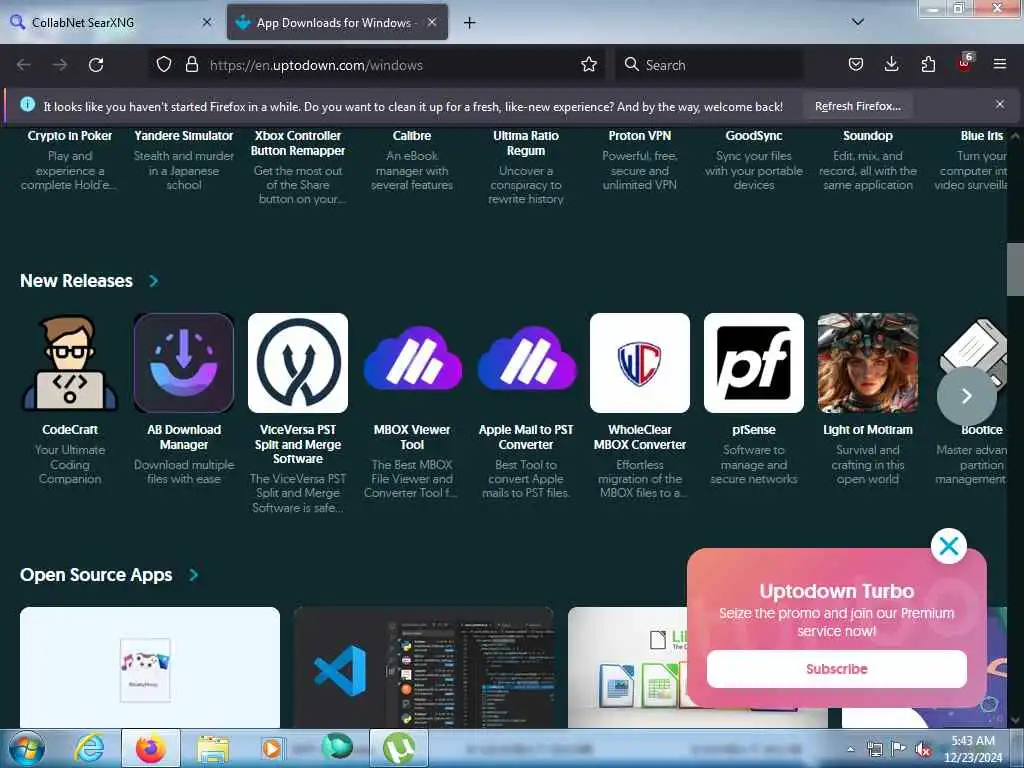Image resolution: width=1024 pixels, height=768 pixels.
Task: Open the Firefox Downloads panel
Action: 891,65
